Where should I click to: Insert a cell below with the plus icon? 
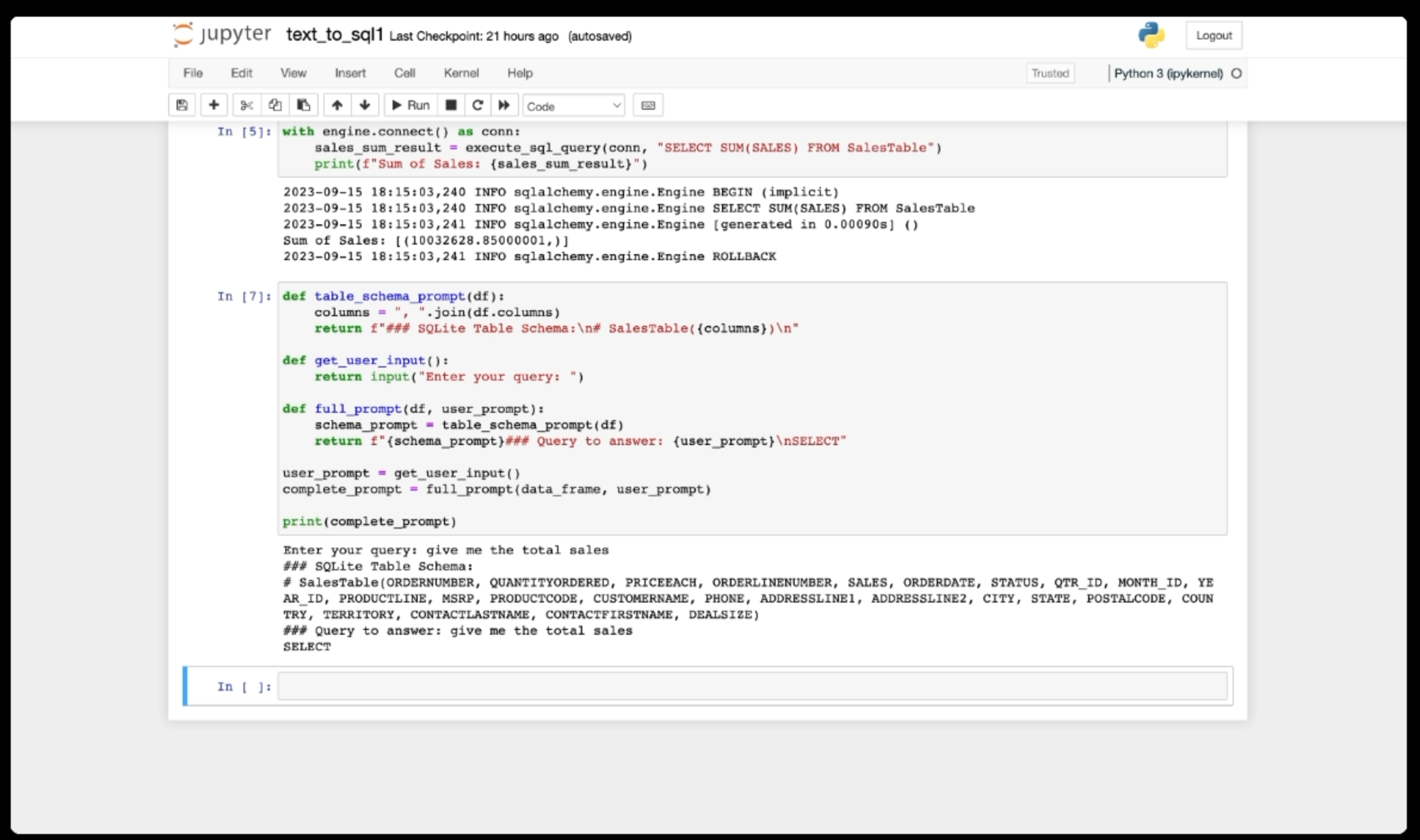[214, 106]
